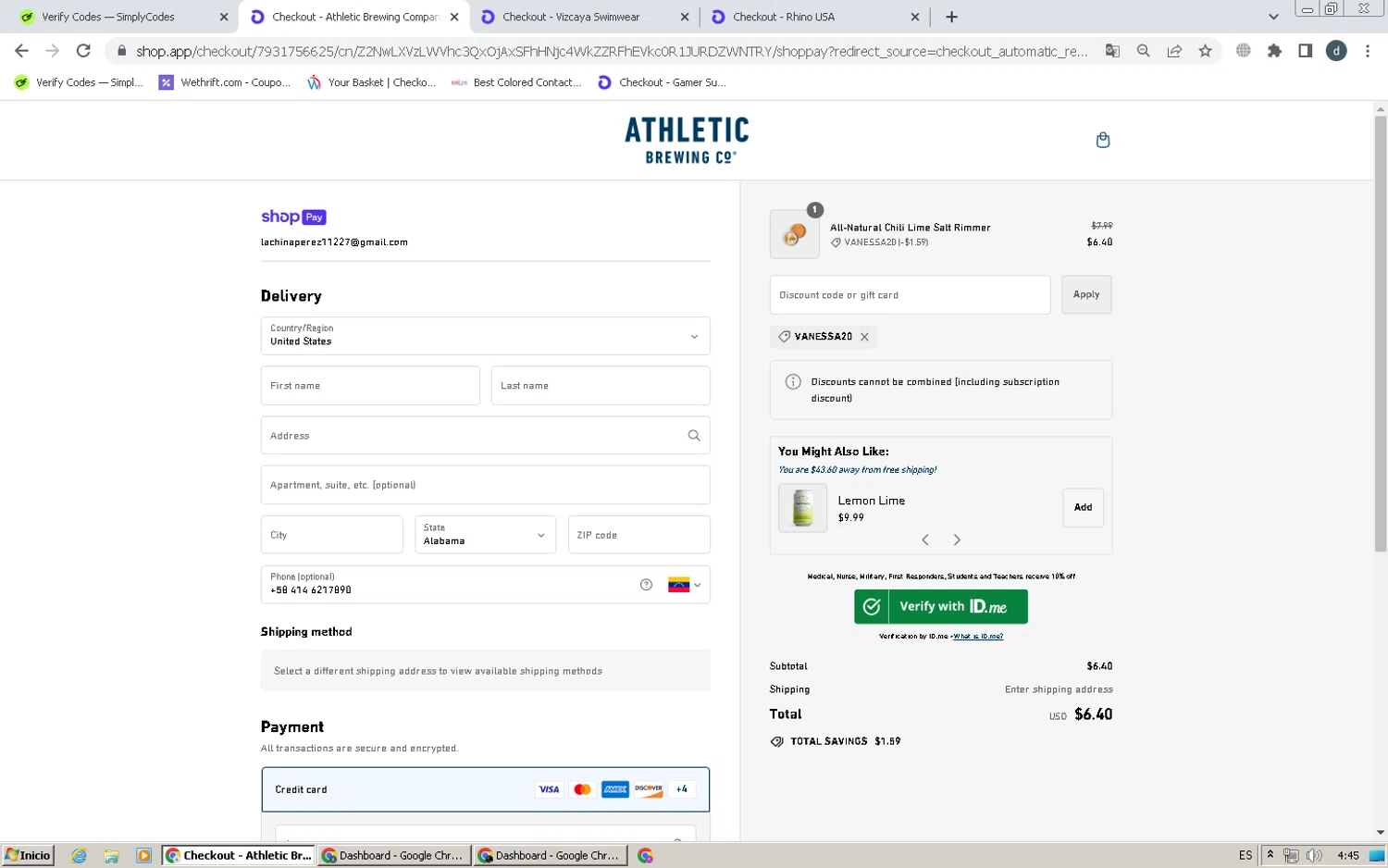The height and width of the screenshot is (868, 1388).
Task: Click the ZIP code field
Action: pyautogui.click(x=638, y=535)
